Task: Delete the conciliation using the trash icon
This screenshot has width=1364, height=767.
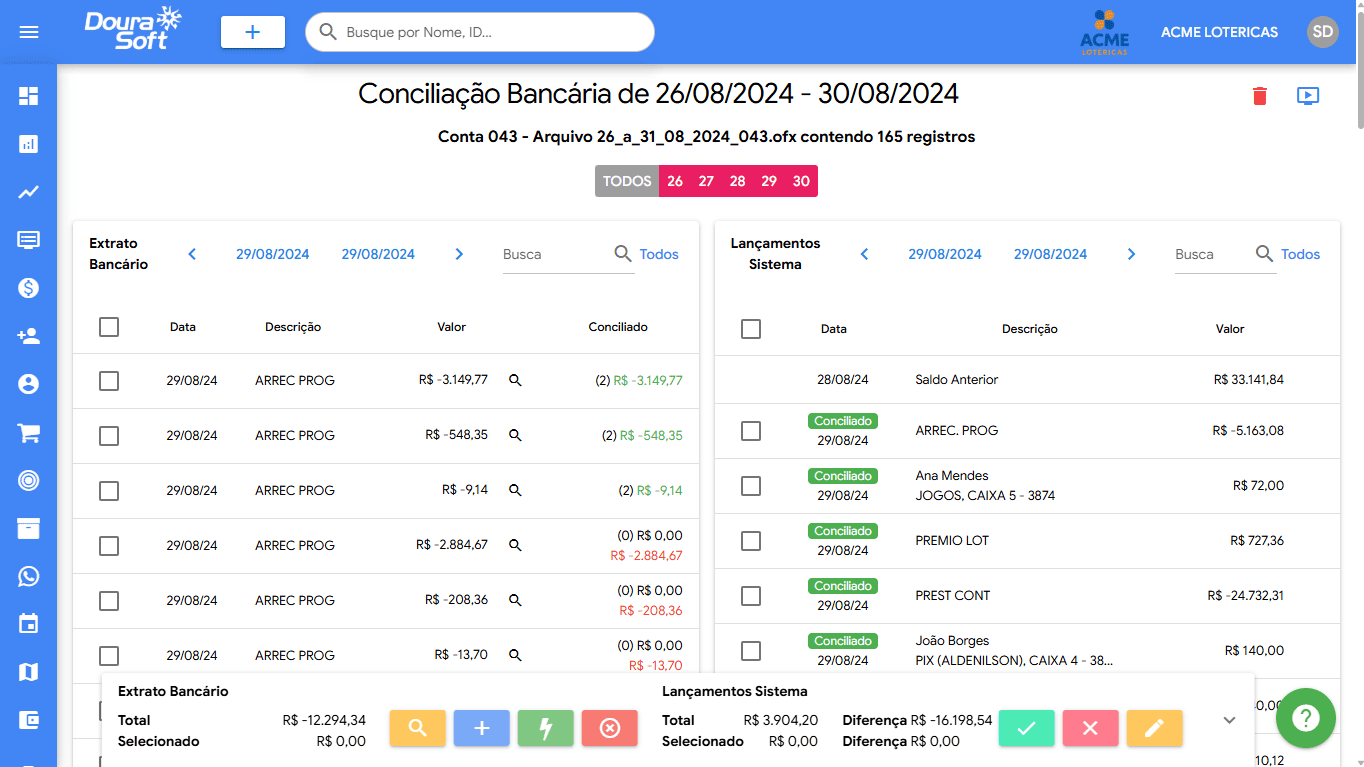Action: click(x=1259, y=95)
